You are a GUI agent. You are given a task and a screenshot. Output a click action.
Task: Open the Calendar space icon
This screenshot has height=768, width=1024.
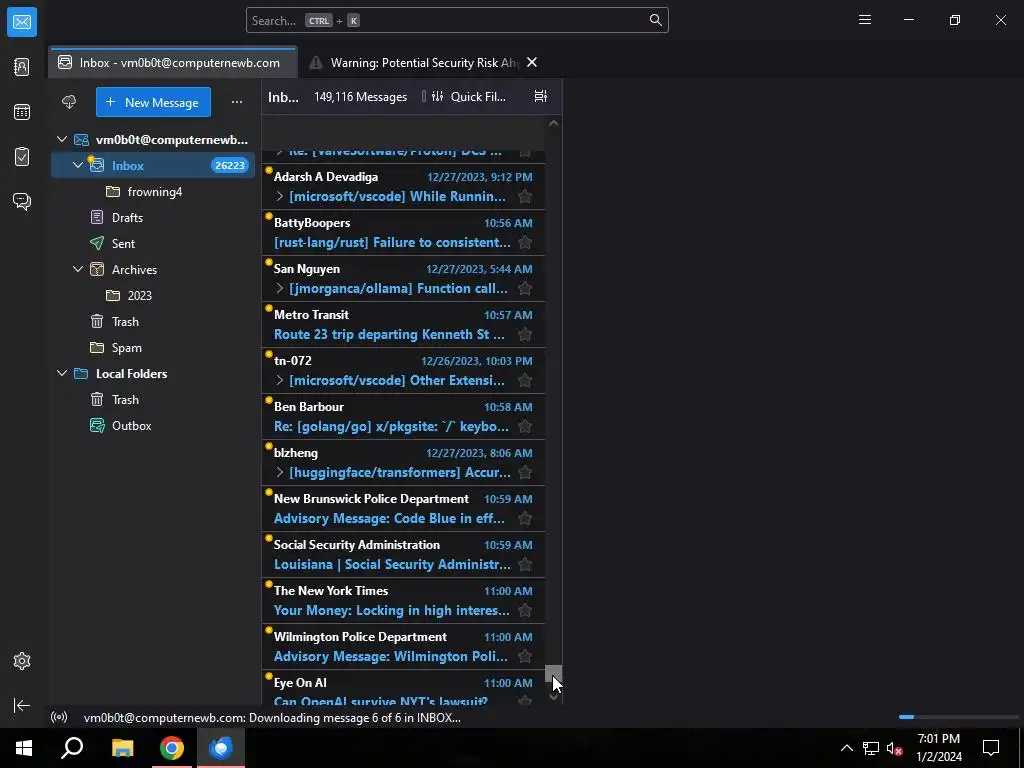tap(22, 112)
